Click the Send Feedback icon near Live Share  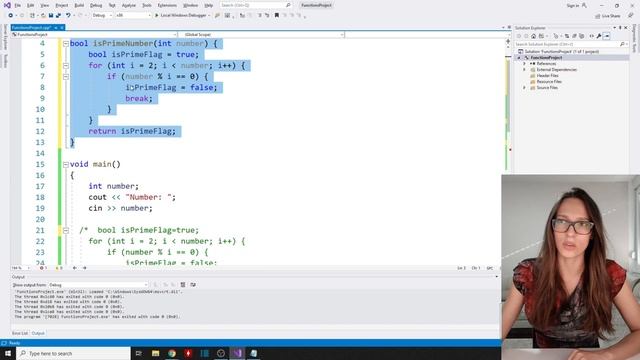[631, 16]
